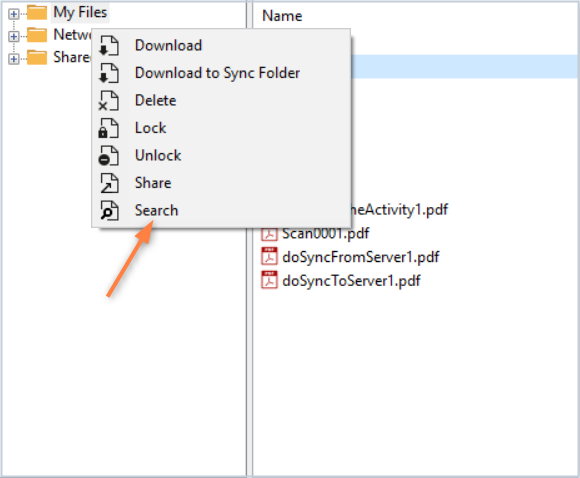Click the Delete file icon
580x478 pixels.
click(x=109, y=101)
